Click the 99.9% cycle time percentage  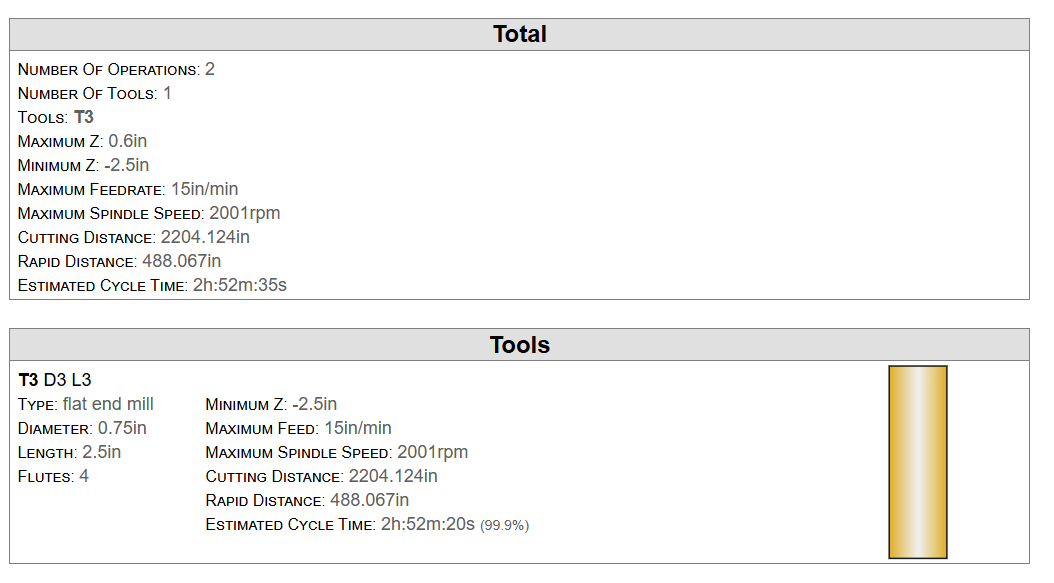504,525
